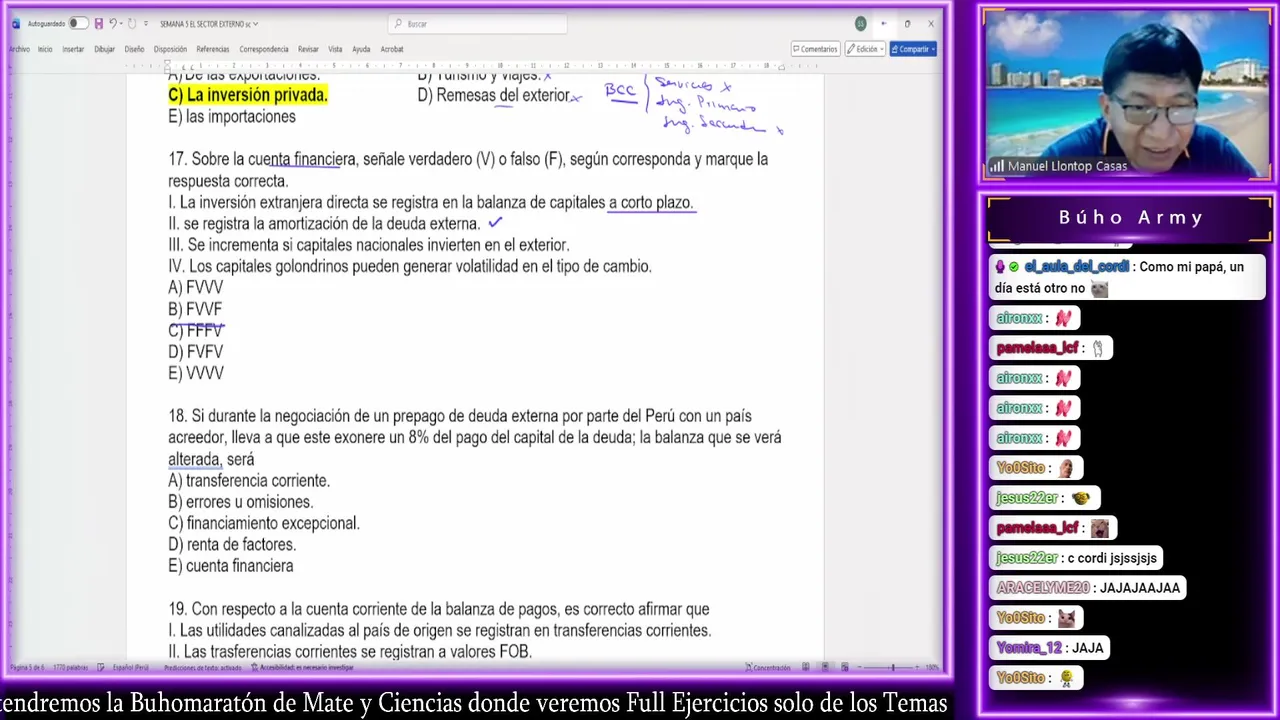The width and height of the screenshot is (1280, 720).
Task: Click the zoom slider in status bar
Action: pos(888,667)
